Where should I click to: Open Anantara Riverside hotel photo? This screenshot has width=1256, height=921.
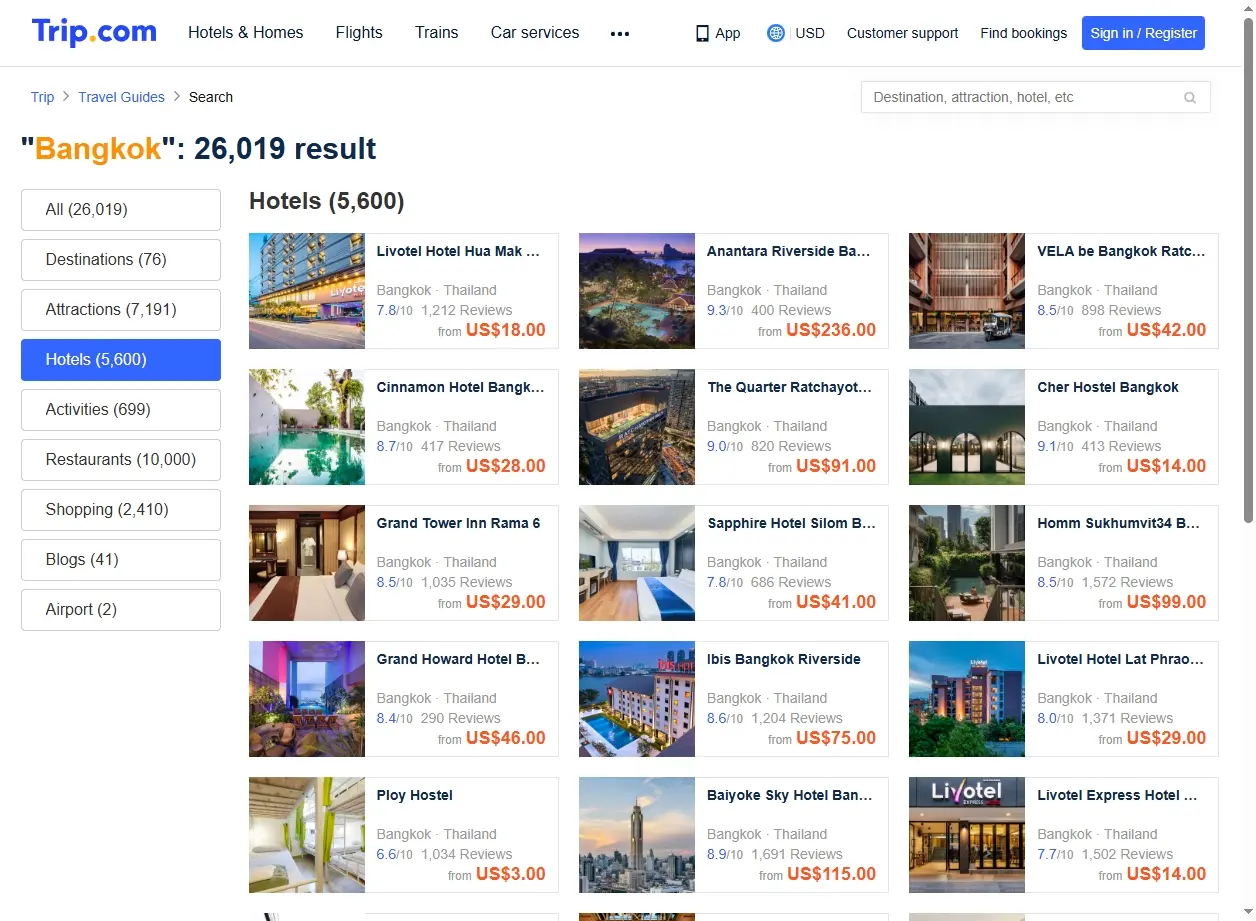[637, 291]
